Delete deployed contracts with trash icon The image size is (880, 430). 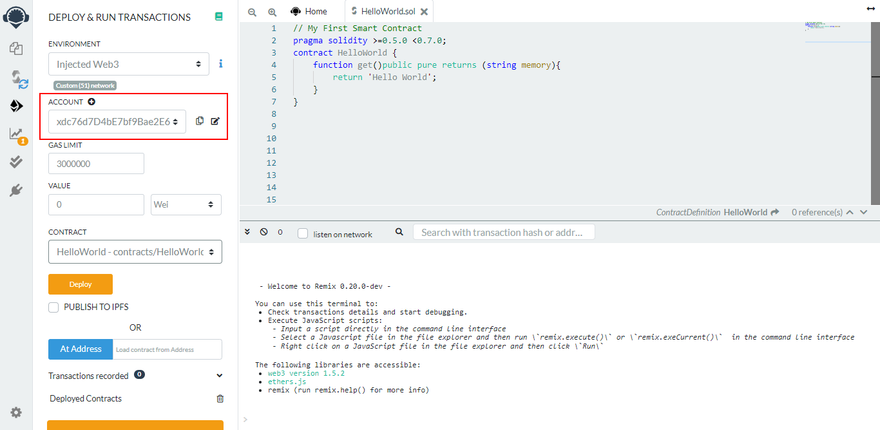(x=220, y=398)
